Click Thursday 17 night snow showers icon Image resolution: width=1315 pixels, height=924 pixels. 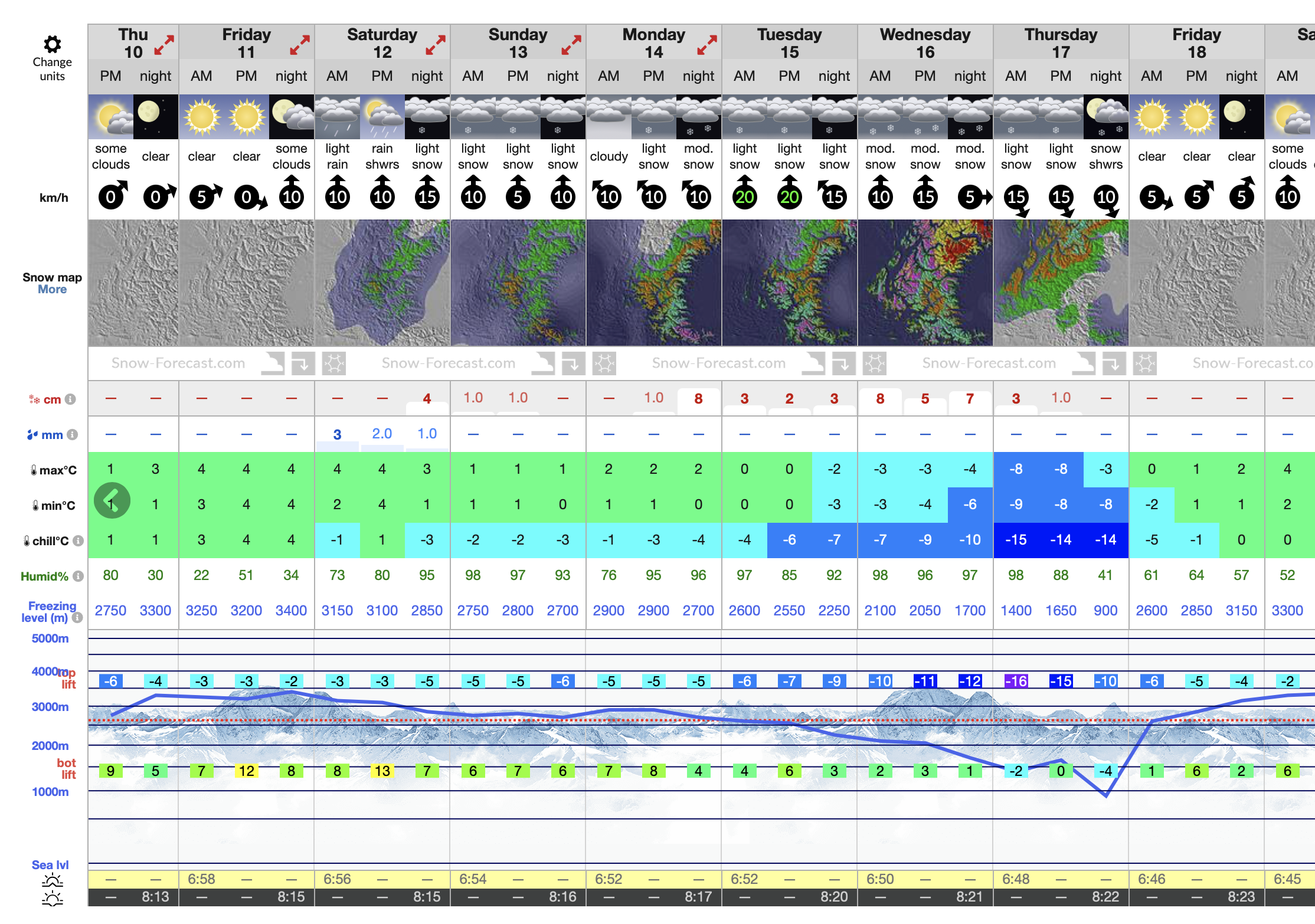1105,117
